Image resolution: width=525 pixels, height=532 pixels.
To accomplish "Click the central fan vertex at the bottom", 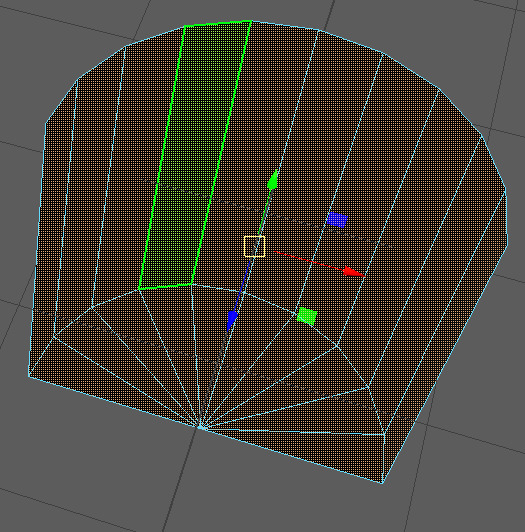I will (202, 428).
